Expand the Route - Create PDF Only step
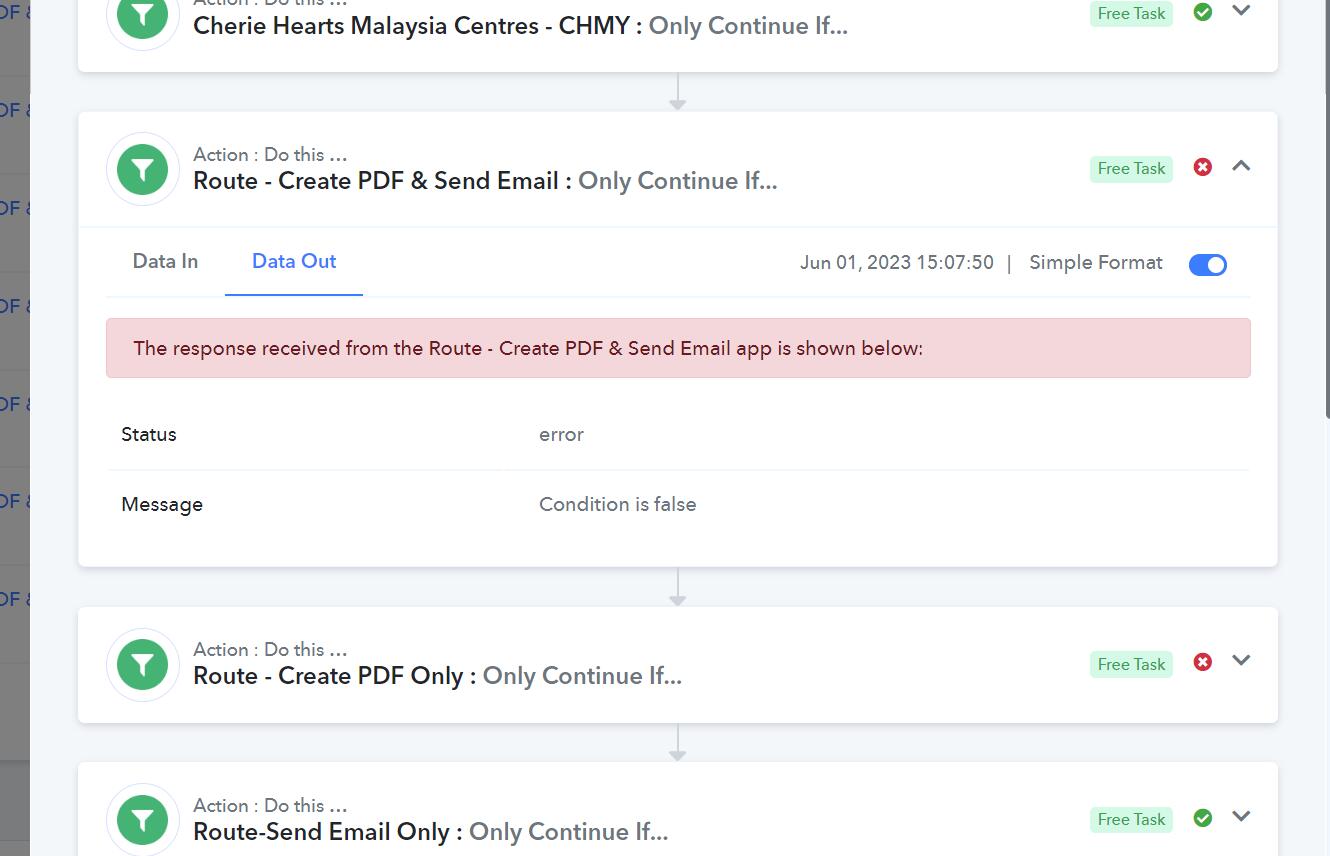The height and width of the screenshot is (856, 1330). point(1241,660)
